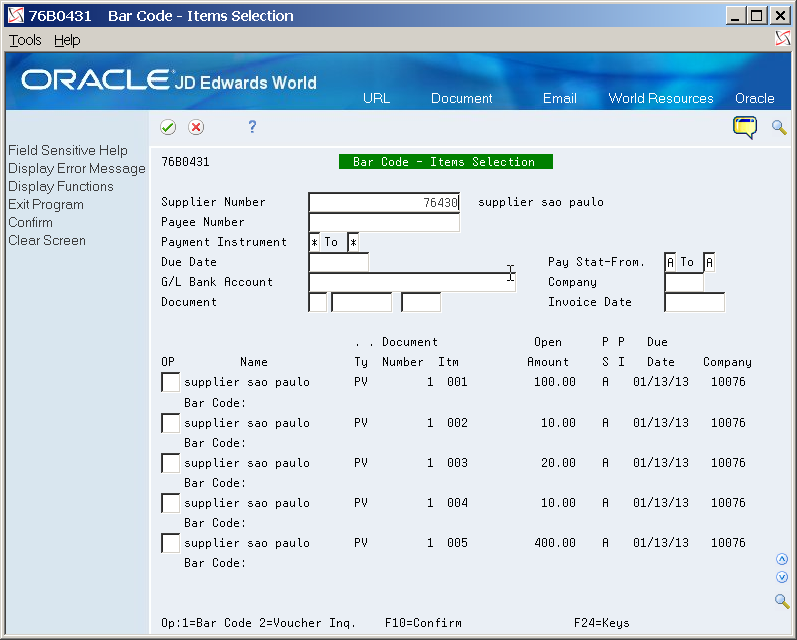
Task: Open the Oracle link in the banner
Action: tap(754, 98)
